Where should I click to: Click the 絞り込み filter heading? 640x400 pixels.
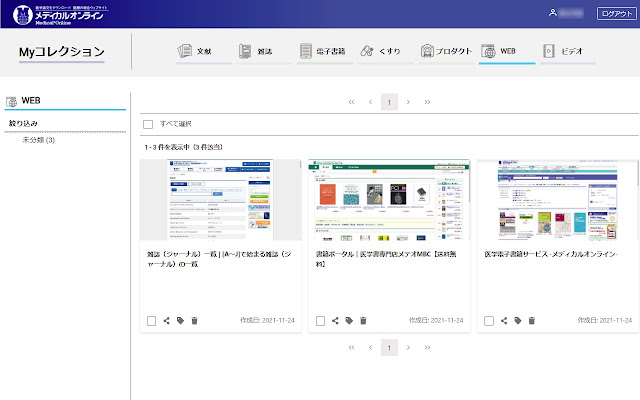coord(23,123)
